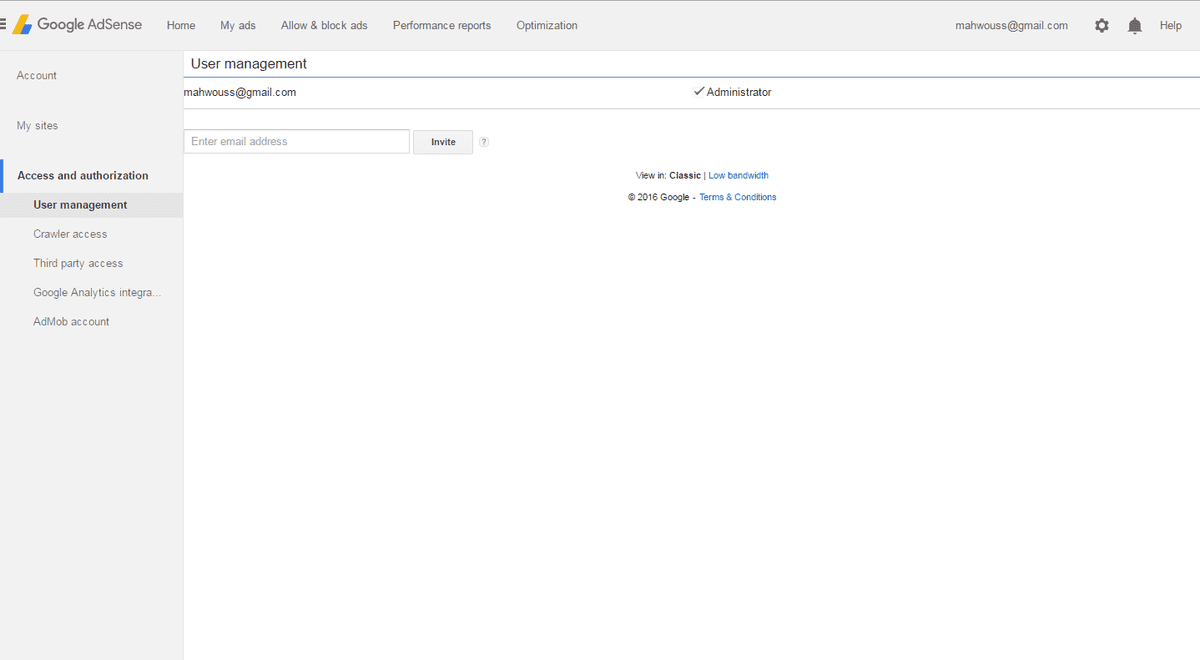This screenshot has width=1200, height=660.
Task: Open the account email mahwouss@gmail.com in header
Action: coord(1011,26)
